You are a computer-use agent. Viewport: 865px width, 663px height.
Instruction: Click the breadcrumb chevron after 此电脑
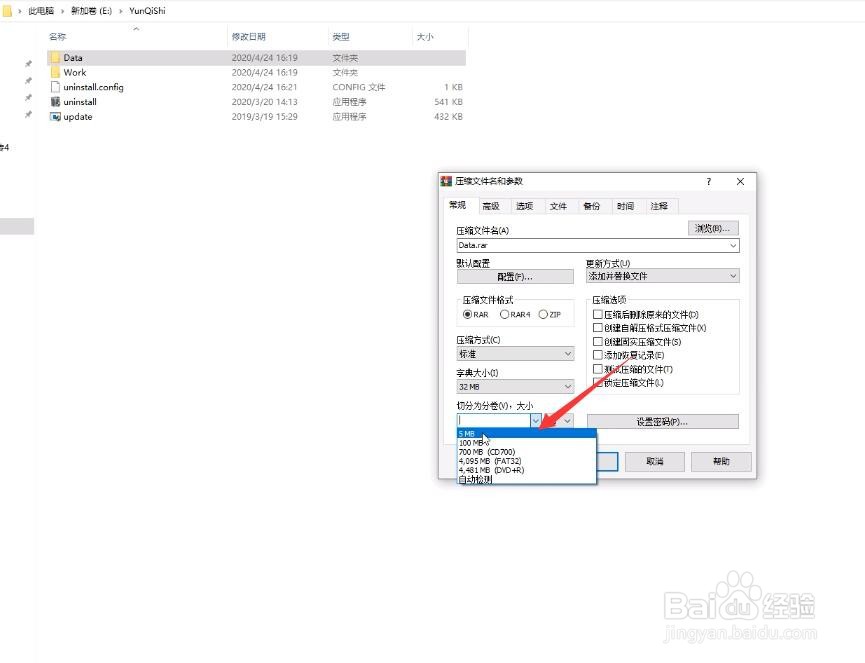pyautogui.click(x=62, y=11)
